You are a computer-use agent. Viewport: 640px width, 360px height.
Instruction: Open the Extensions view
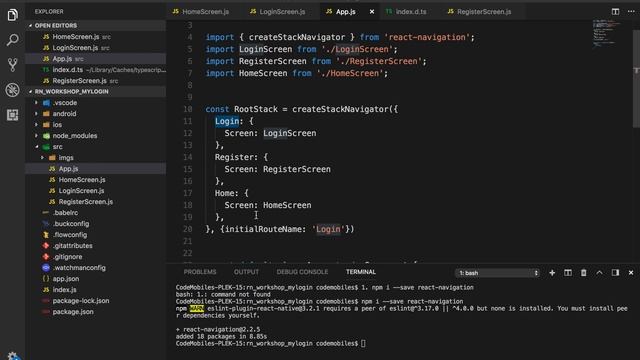click(12, 115)
